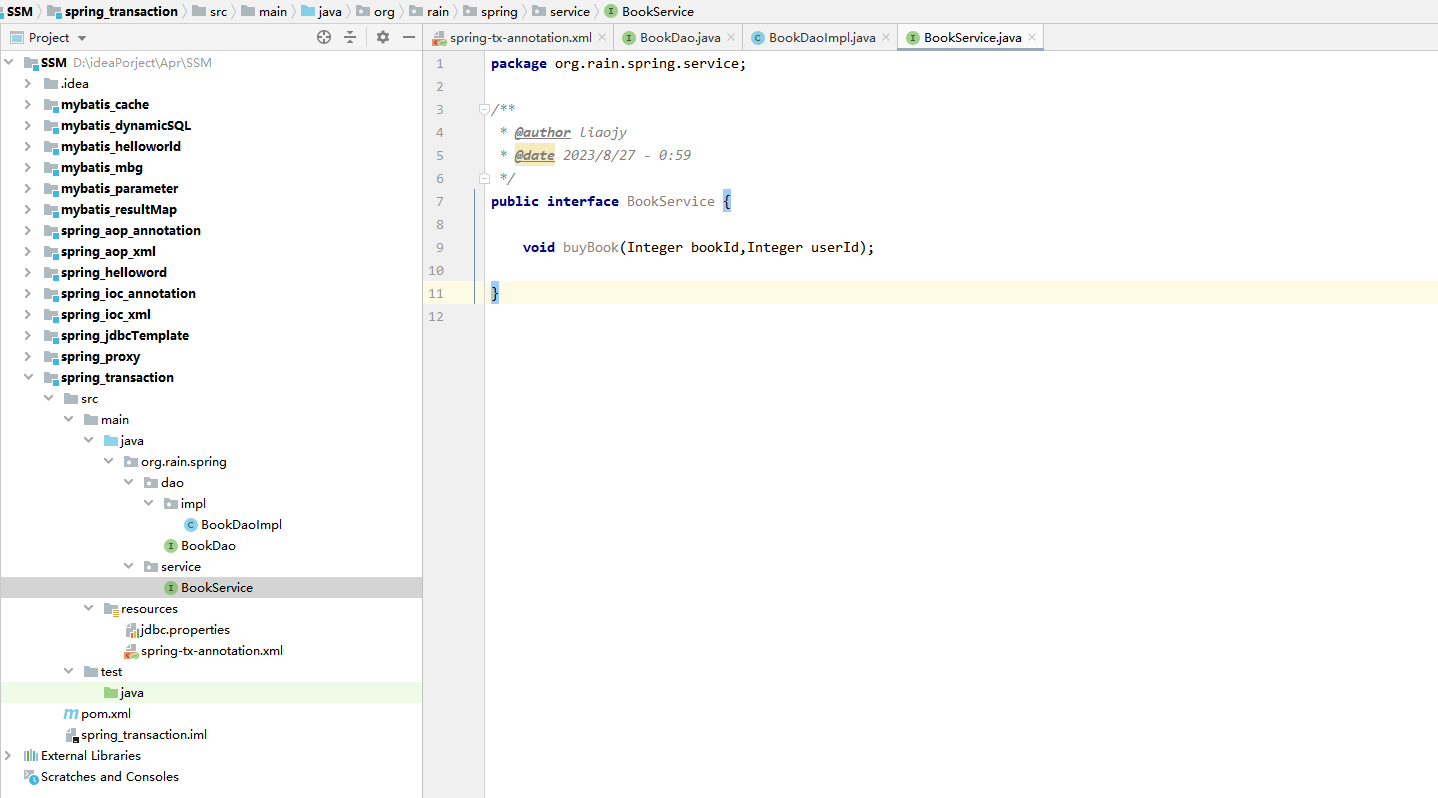Image resolution: width=1438 pixels, height=798 pixels.
Task: Select the impl package in tree
Action: click(x=193, y=504)
